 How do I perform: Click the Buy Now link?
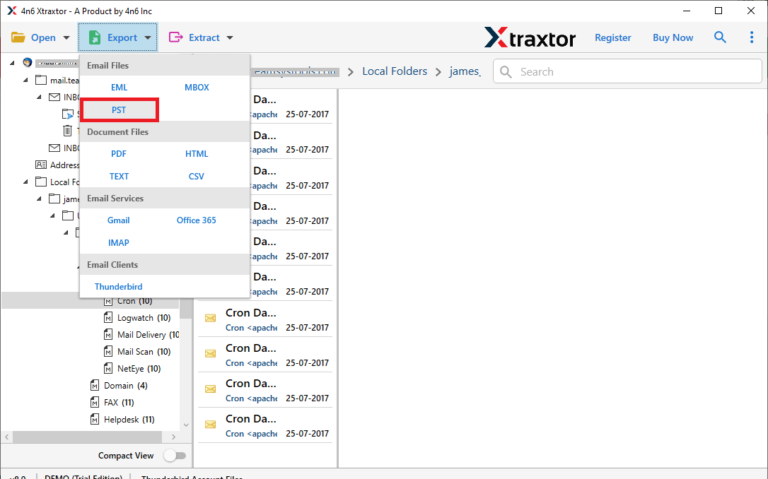click(x=672, y=38)
